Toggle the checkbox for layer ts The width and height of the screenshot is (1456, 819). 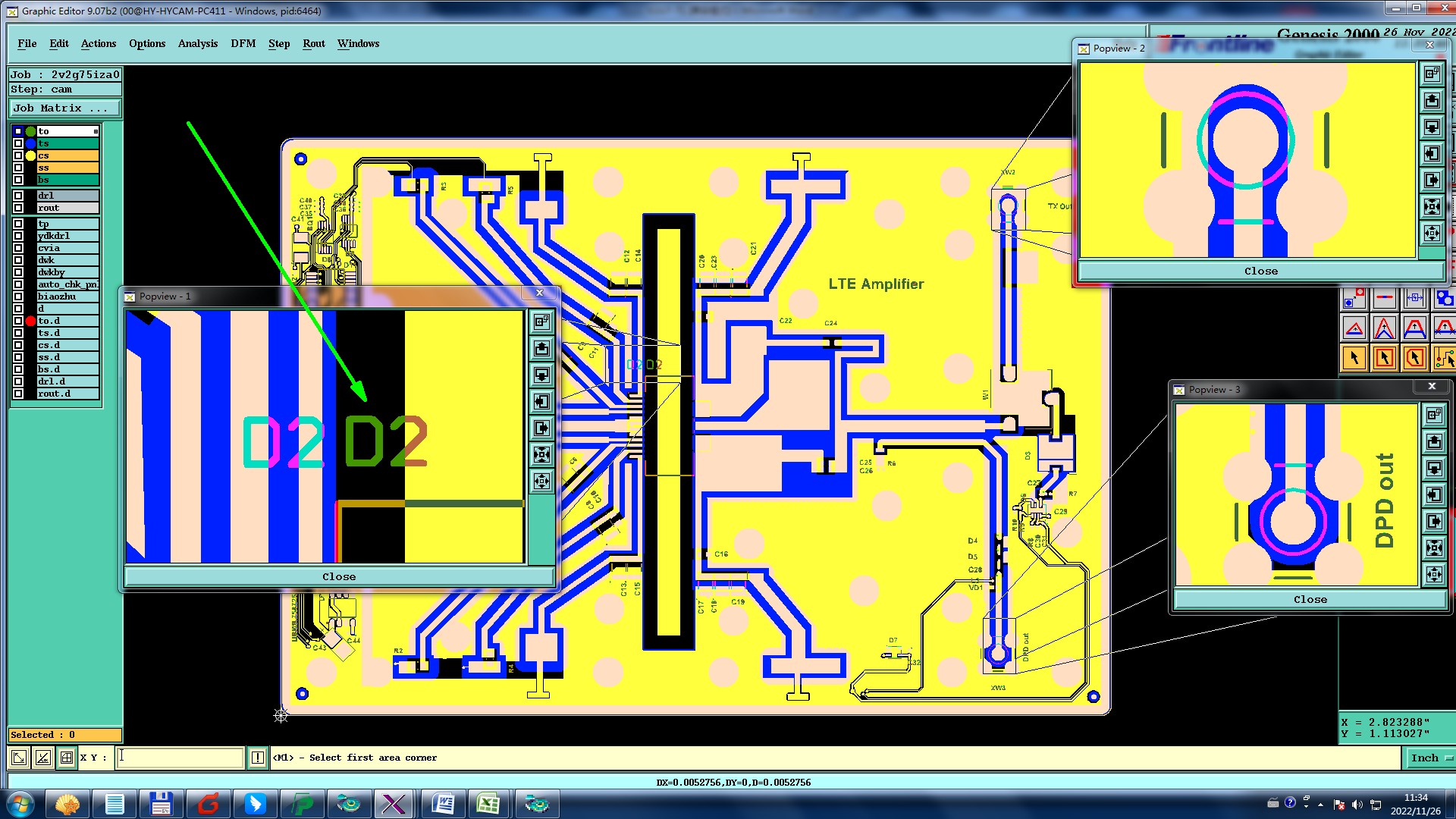point(18,143)
